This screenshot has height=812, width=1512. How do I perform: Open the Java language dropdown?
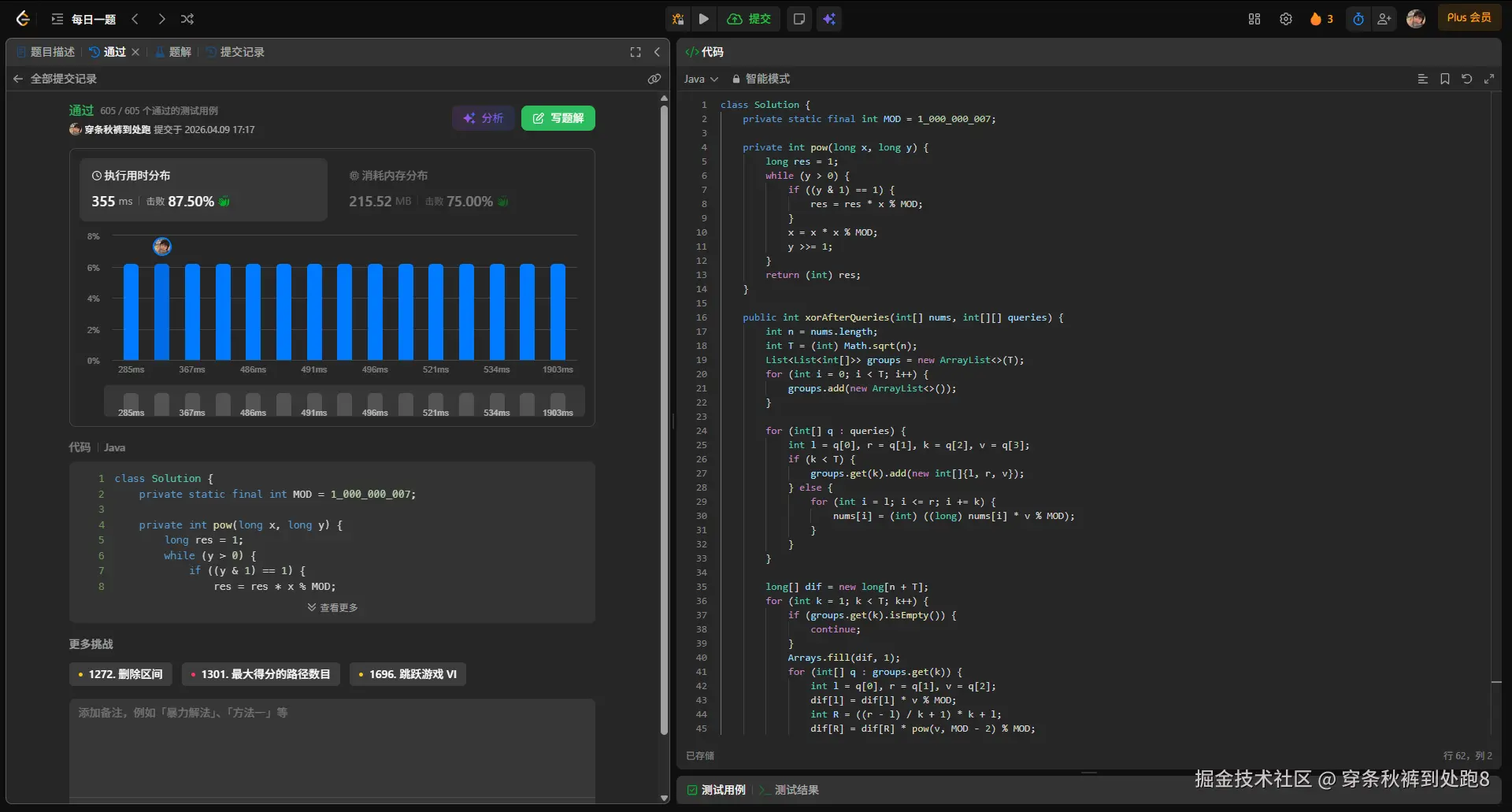(x=701, y=79)
